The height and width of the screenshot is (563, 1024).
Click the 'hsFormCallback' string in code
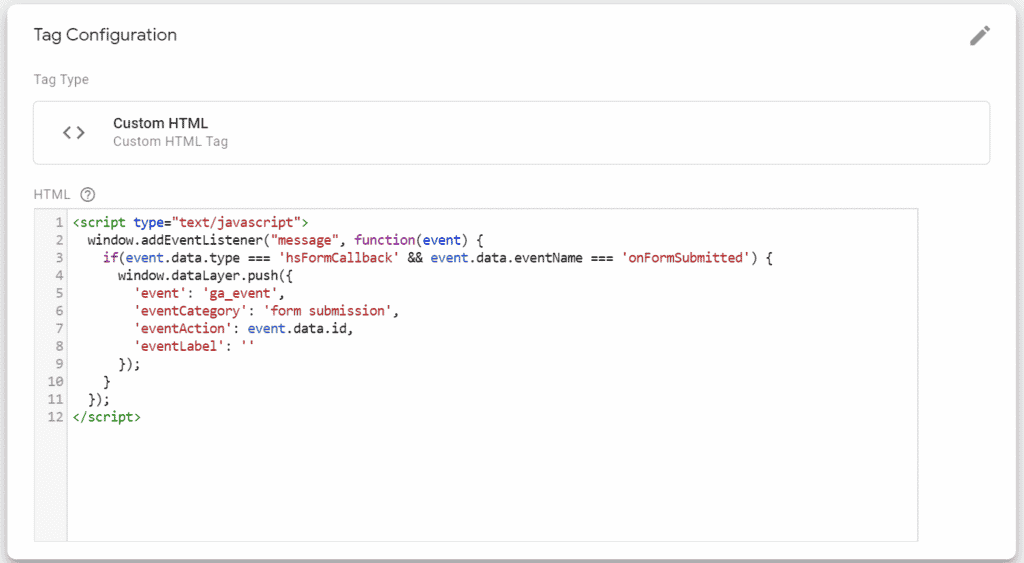(338, 258)
